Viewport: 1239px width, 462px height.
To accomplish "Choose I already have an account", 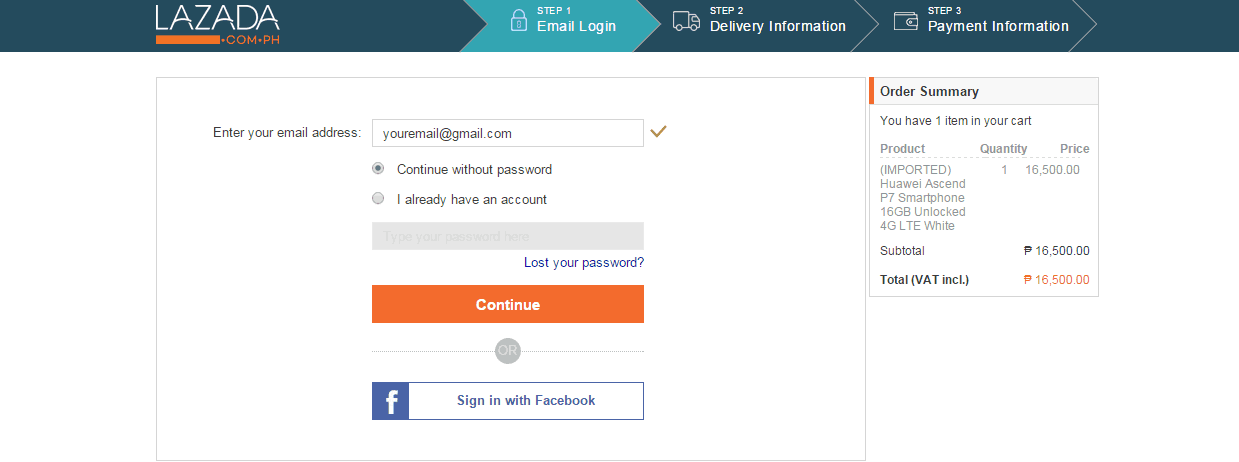I will 378,198.
